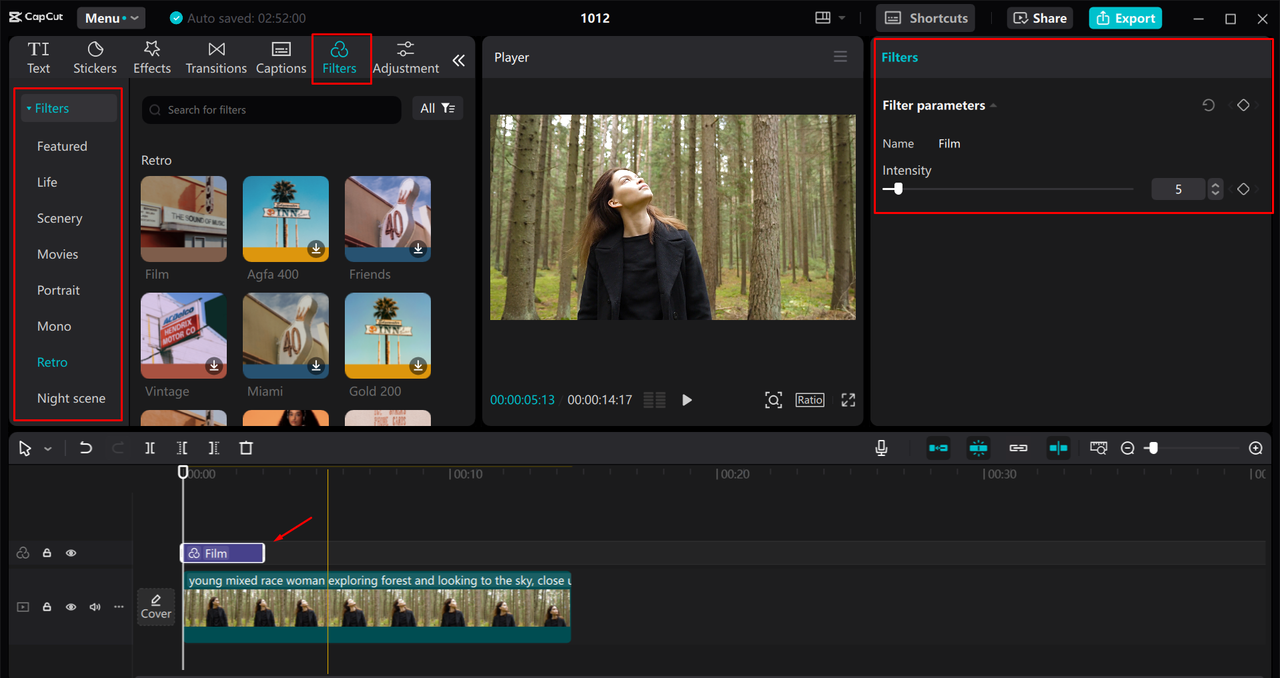Open the Captions tab
The image size is (1280, 678).
281,58
